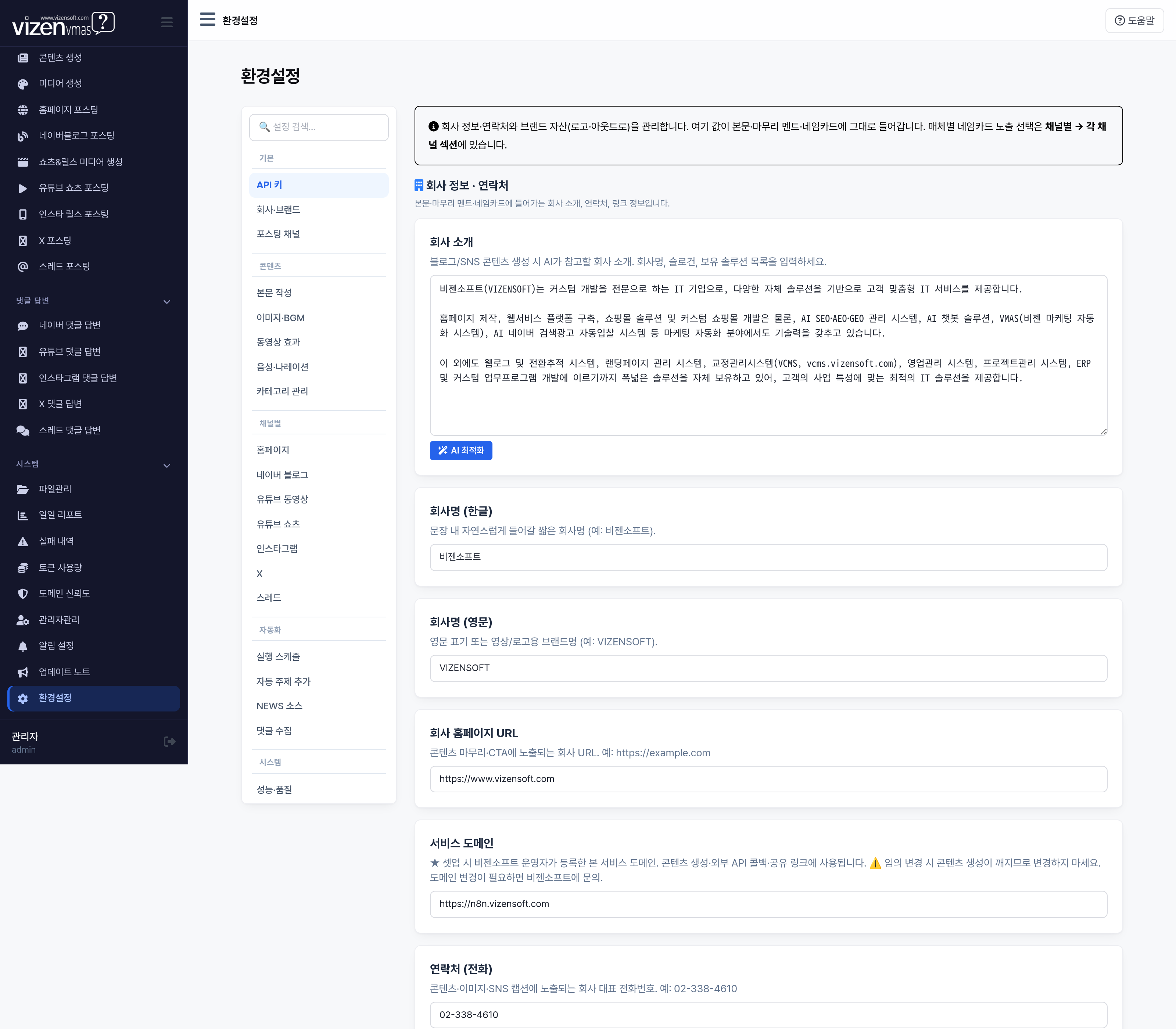Image resolution: width=1176 pixels, height=1029 pixels.
Task: Click the Vizen vmas logo
Action: click(x=63, y=24)
